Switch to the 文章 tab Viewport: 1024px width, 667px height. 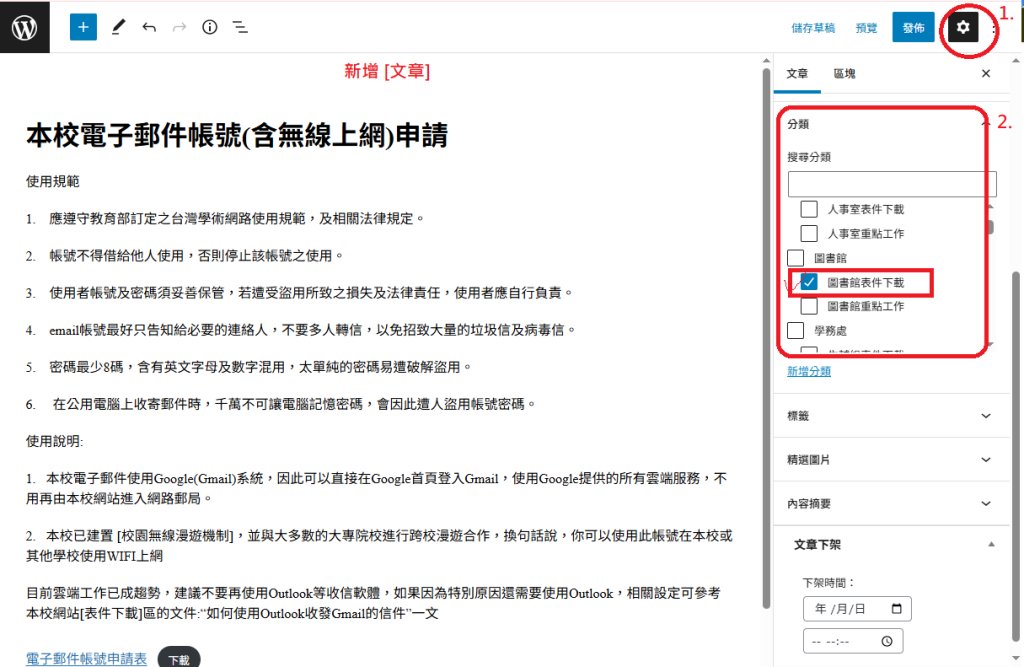tap(797, 73)
